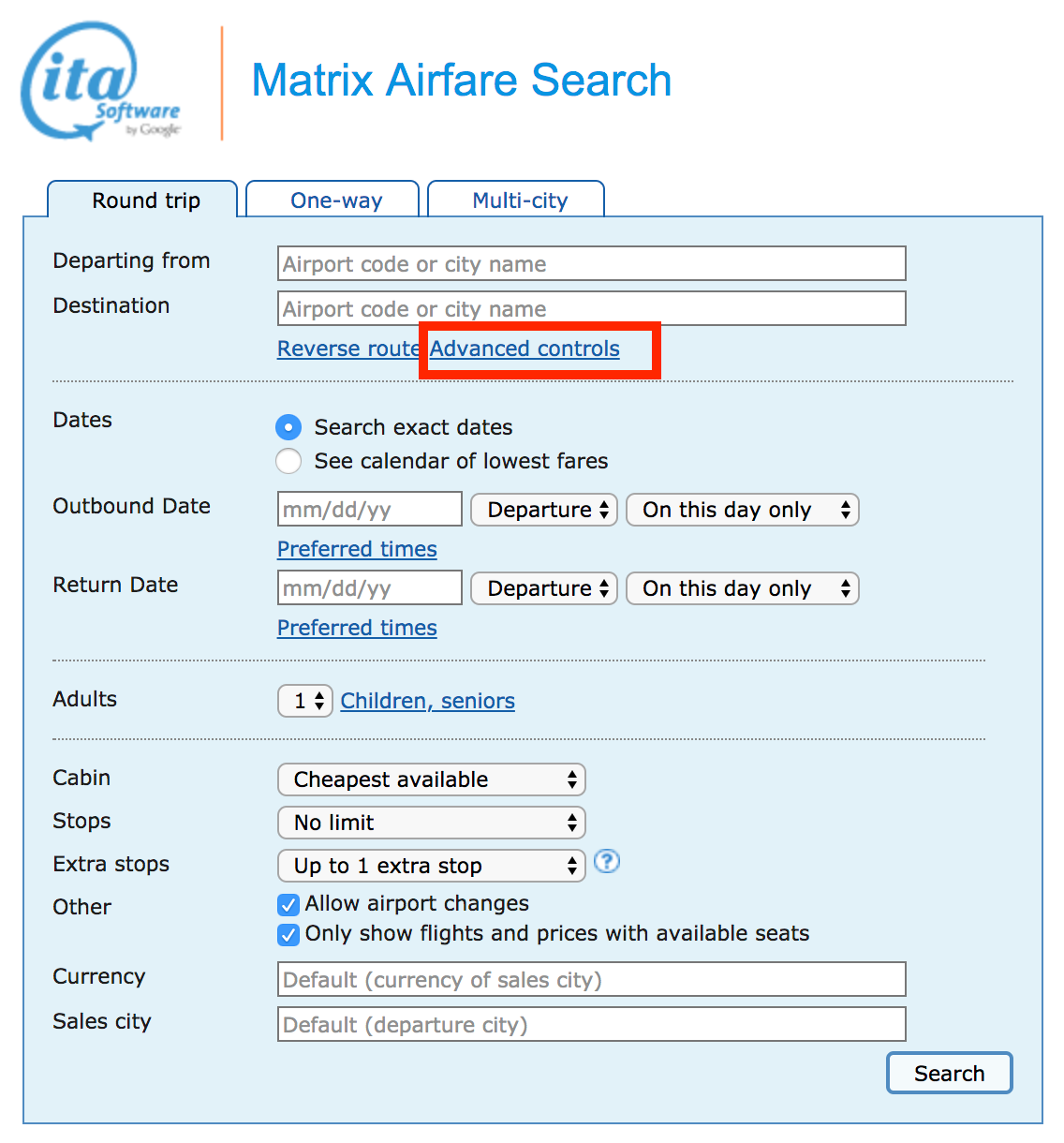Change the Adults count selector

coord(305,701)
